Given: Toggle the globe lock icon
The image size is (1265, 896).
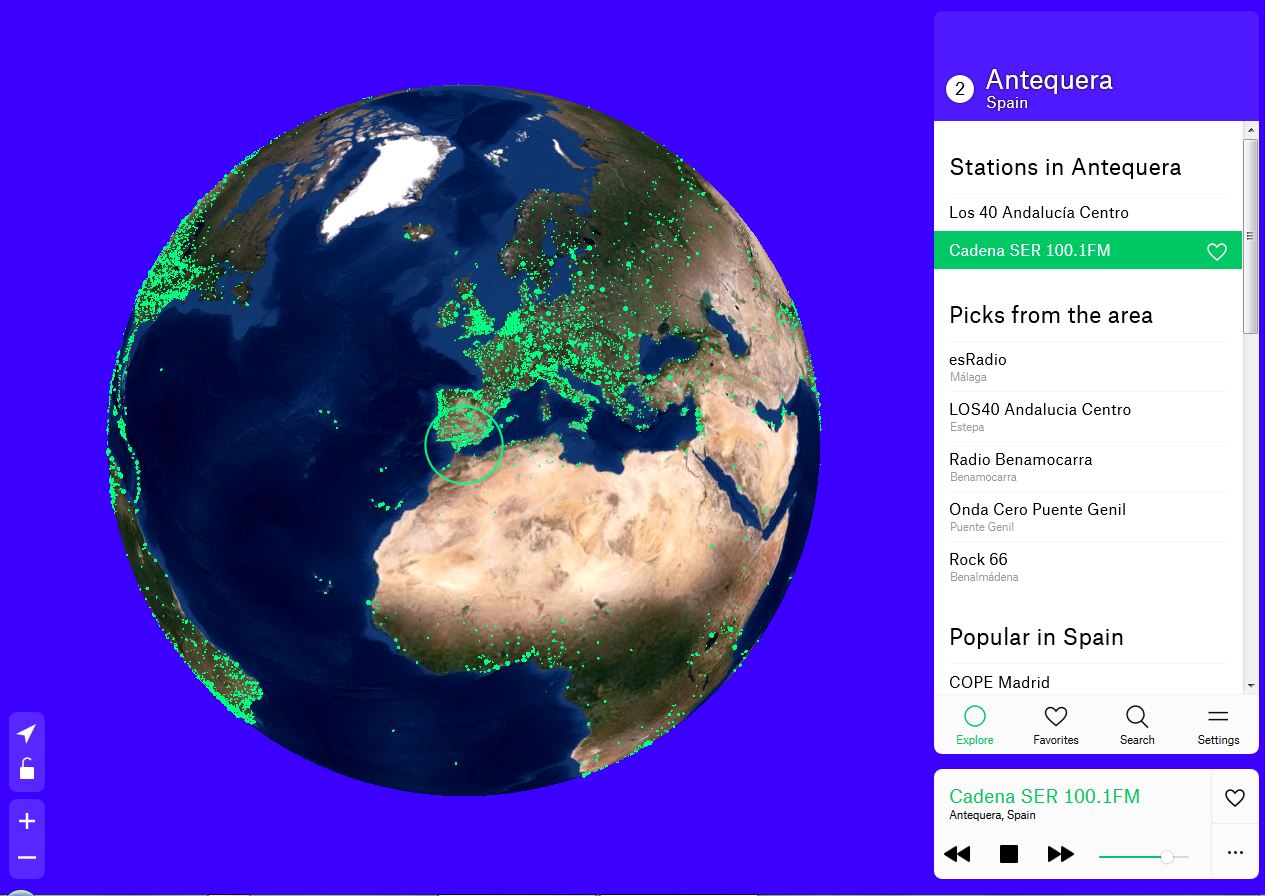Looking at the screenshot, I should pos(27,769).
